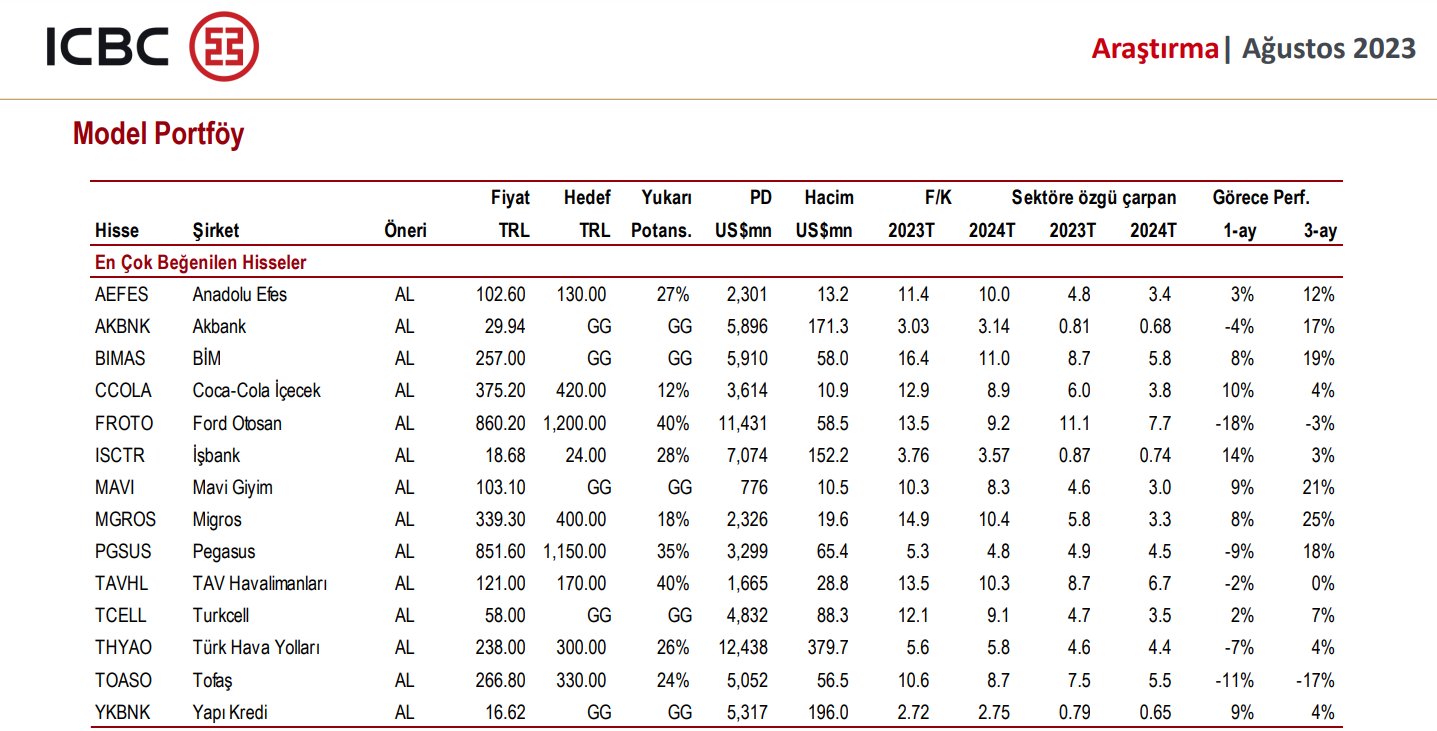The width and height of the screenshot is (1437, 731).
Task: Click the TOASO price 266.80
Action: pos(500,680)
